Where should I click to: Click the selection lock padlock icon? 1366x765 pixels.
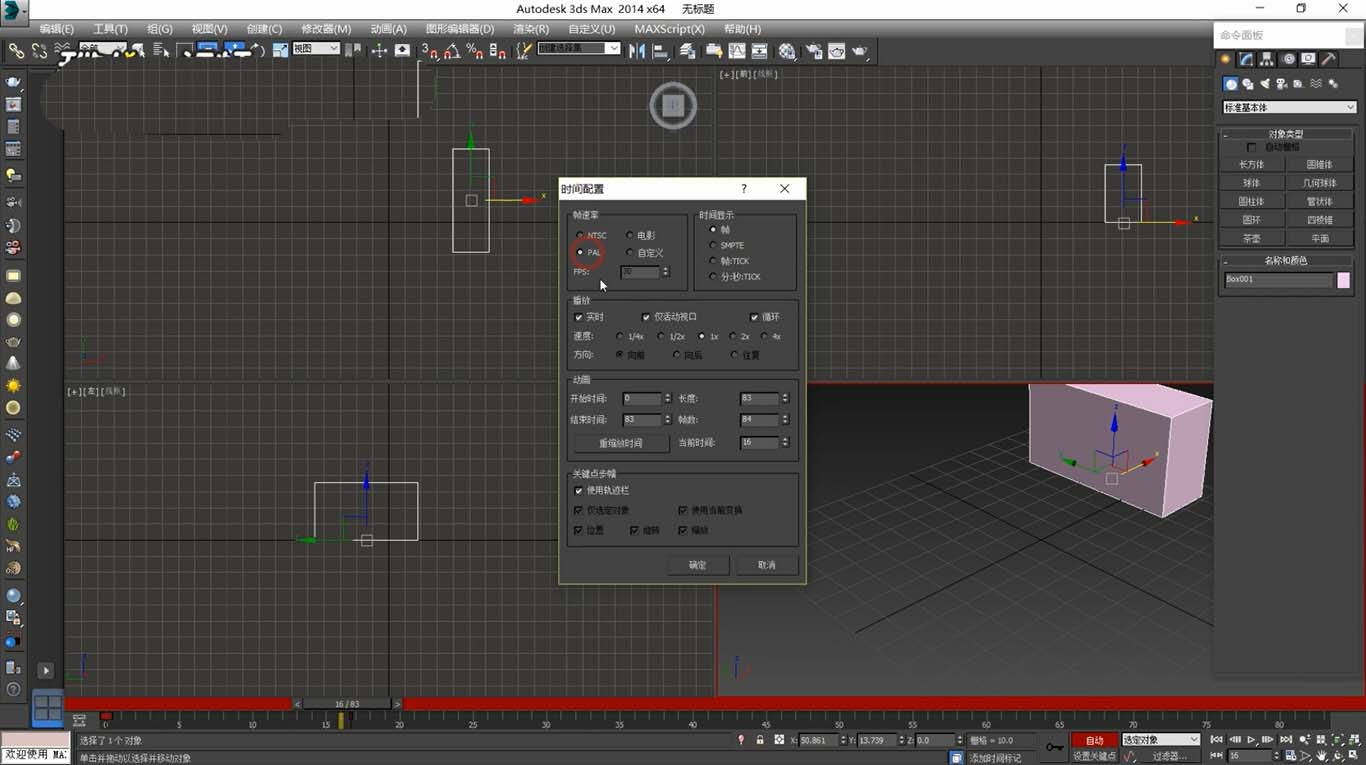click(x=760, y=740)
